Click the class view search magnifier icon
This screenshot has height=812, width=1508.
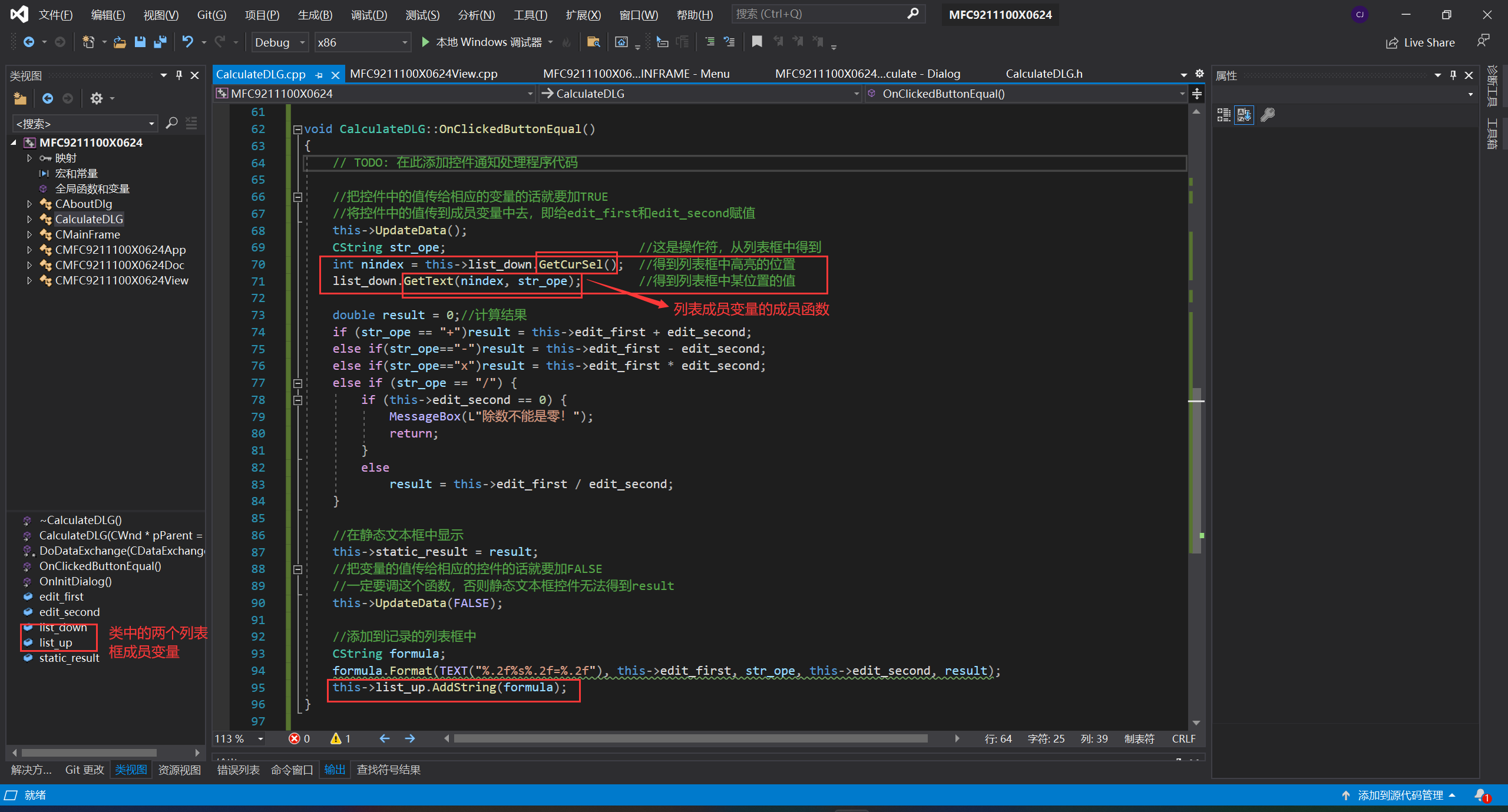click(171, 123)
